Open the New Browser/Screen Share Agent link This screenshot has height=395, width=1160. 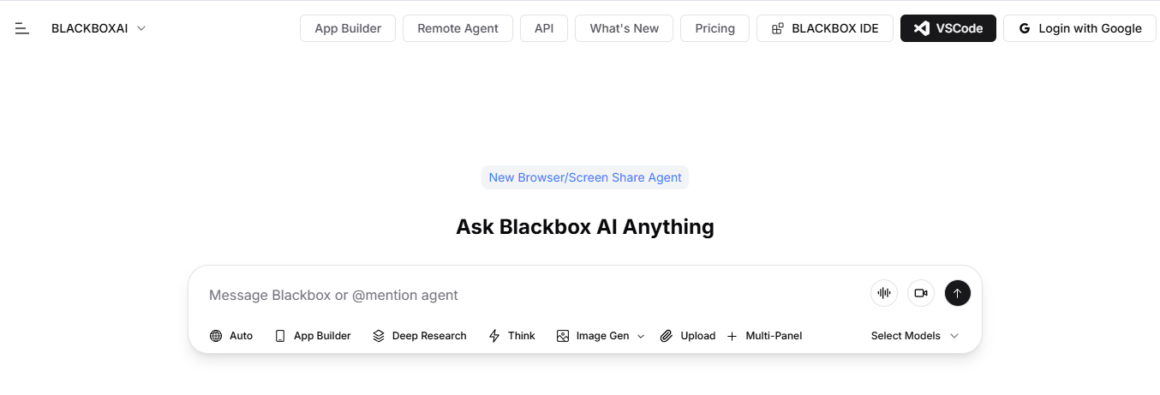pos(585,178)
